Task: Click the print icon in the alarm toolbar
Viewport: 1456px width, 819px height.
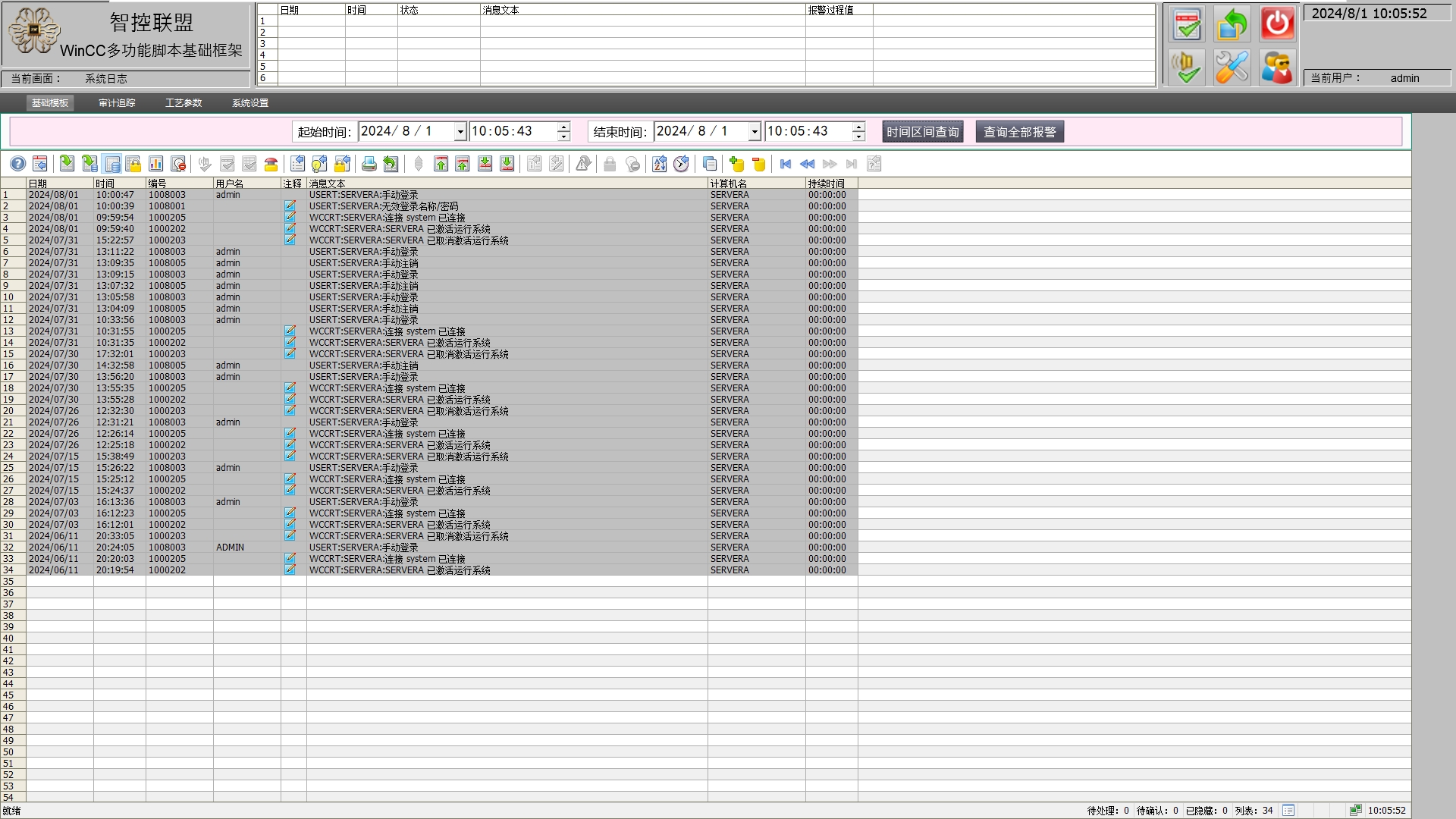Action: tap(369, 164)
